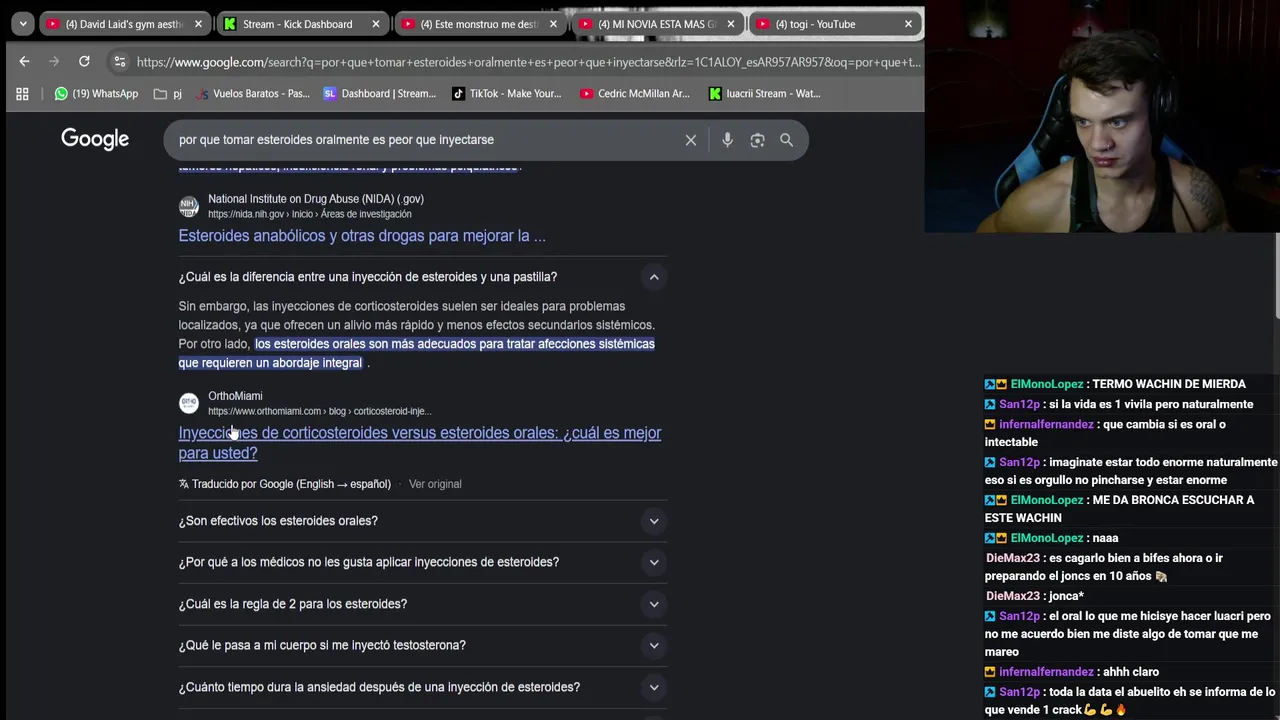Click OrthoMiami source name text
Viewport: 1280px width, 720px height.
[x=235, y=396]
